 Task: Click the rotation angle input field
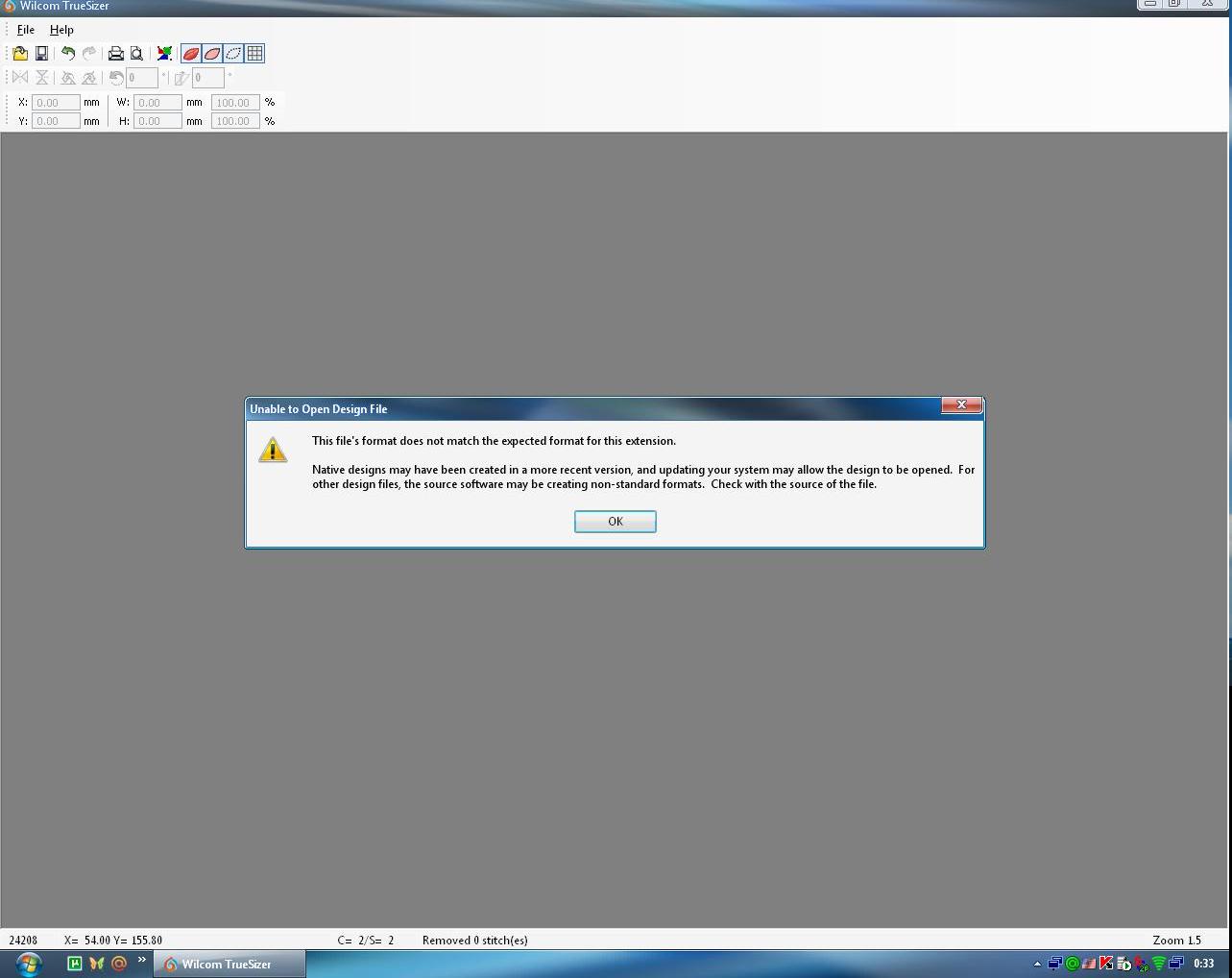[142, 78]
